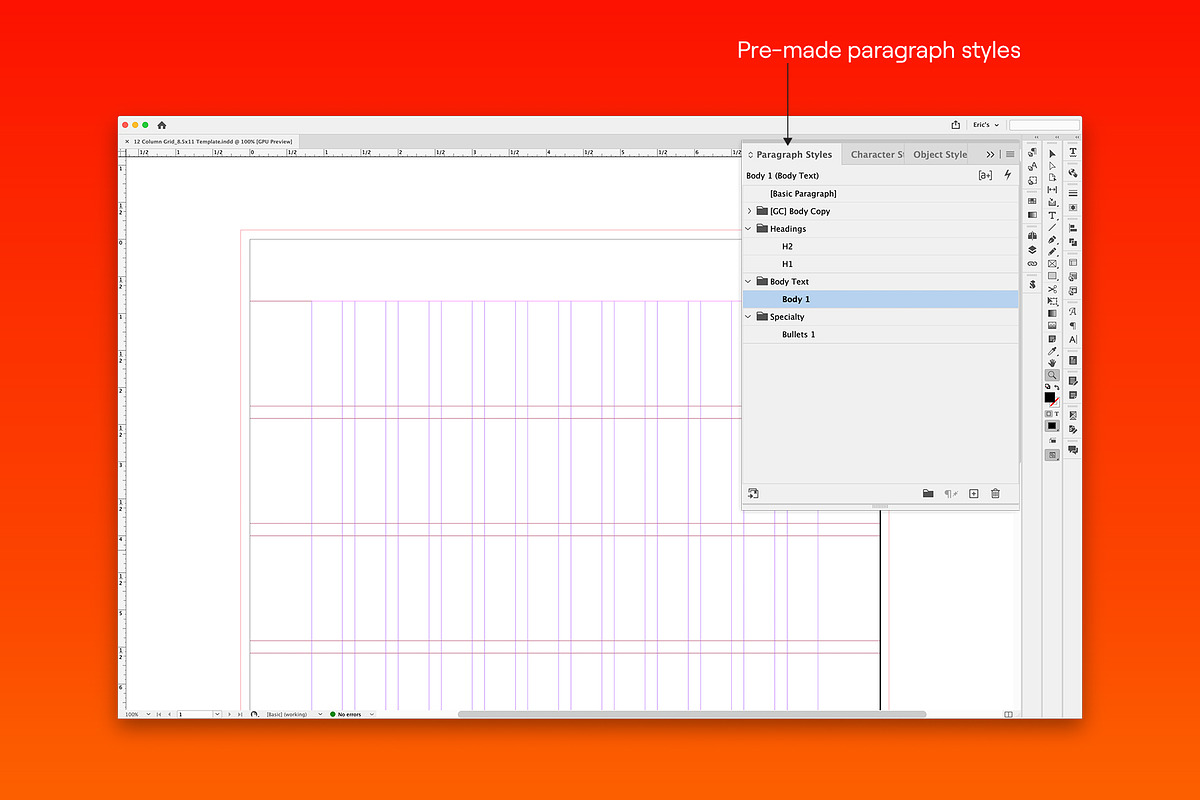Select the Rectangle Frame tool

point(1052,263)
